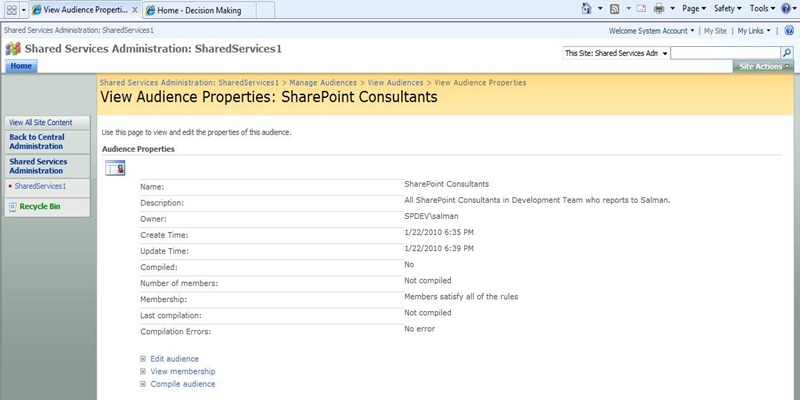Click the RSS feeds toolbar icon
The width and height of the screenshot is (800, 400).
point(615,8)
